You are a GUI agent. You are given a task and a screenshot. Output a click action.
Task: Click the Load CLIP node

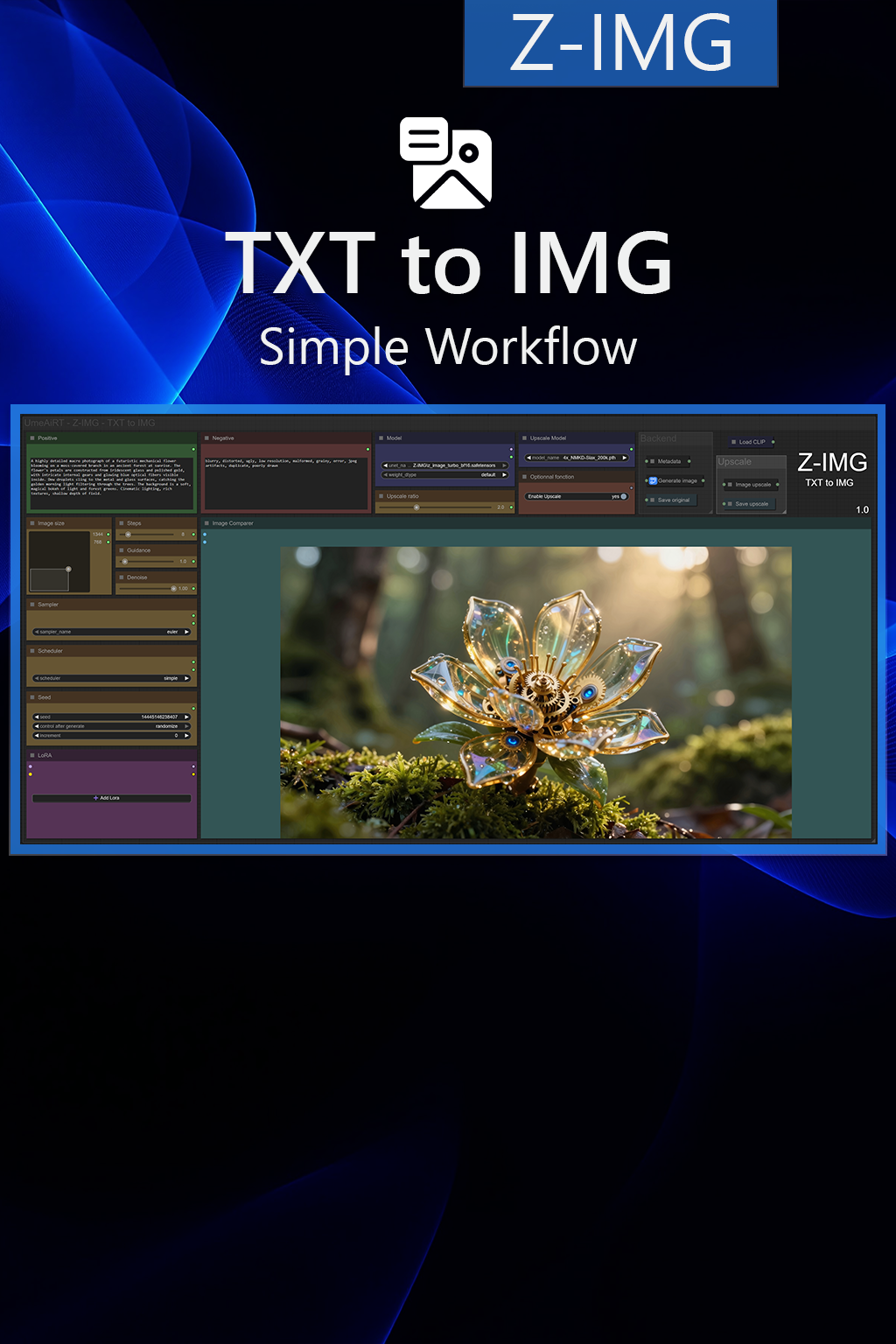[x=751, y=442]
